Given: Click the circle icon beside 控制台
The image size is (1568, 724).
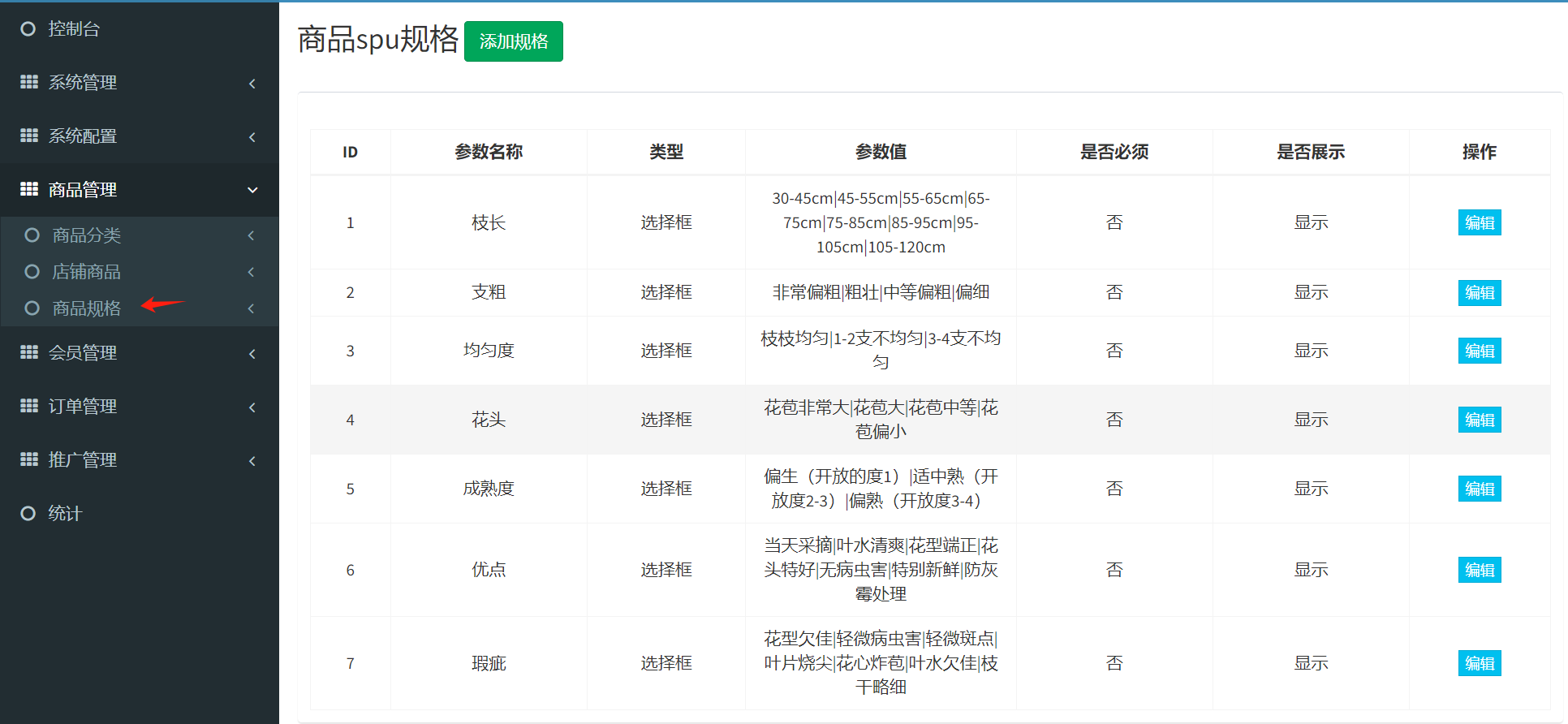Looking at the screenshot, I should coord(28,29).
